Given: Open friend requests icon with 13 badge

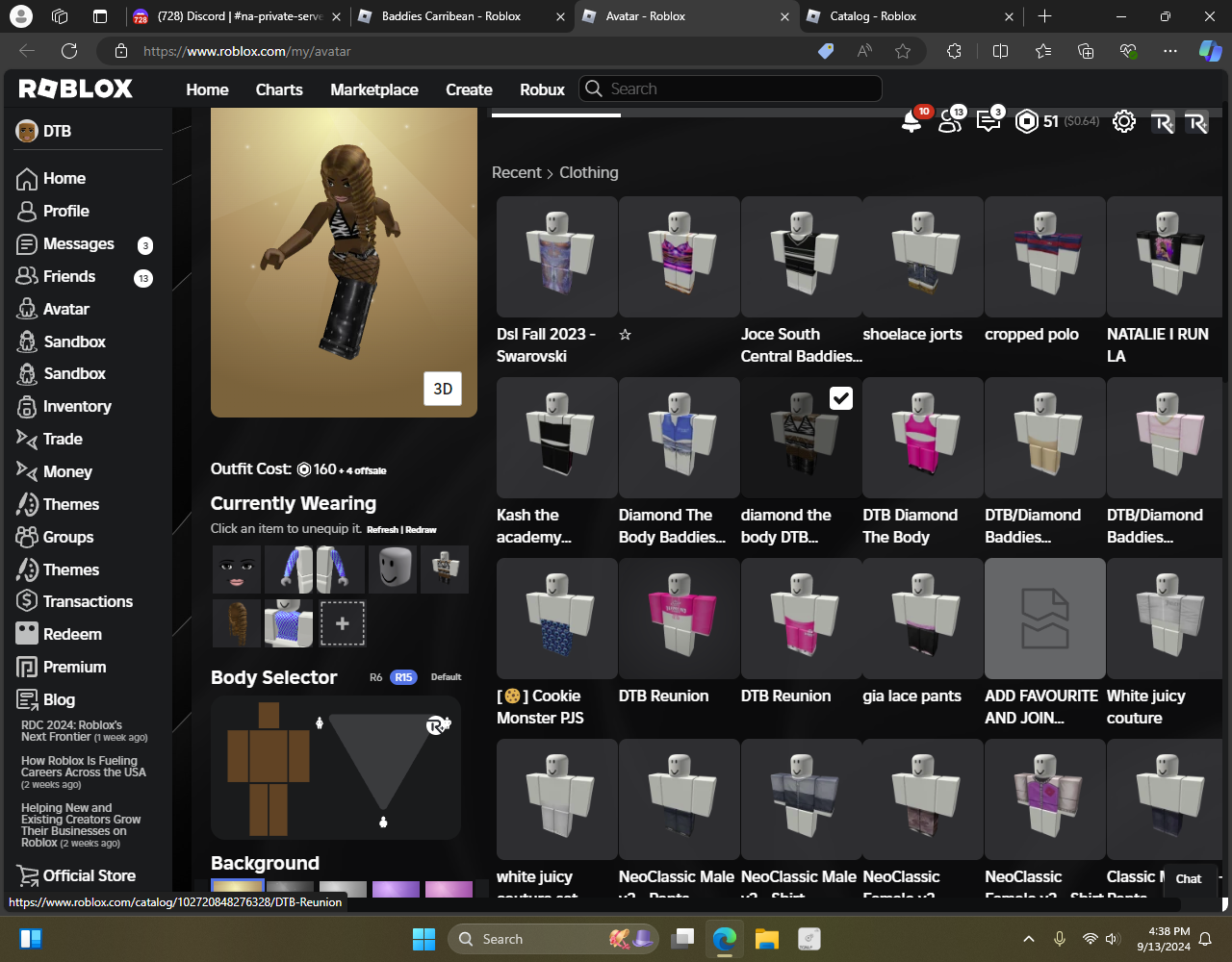Looking at the screenshot, I should [950, 121].
